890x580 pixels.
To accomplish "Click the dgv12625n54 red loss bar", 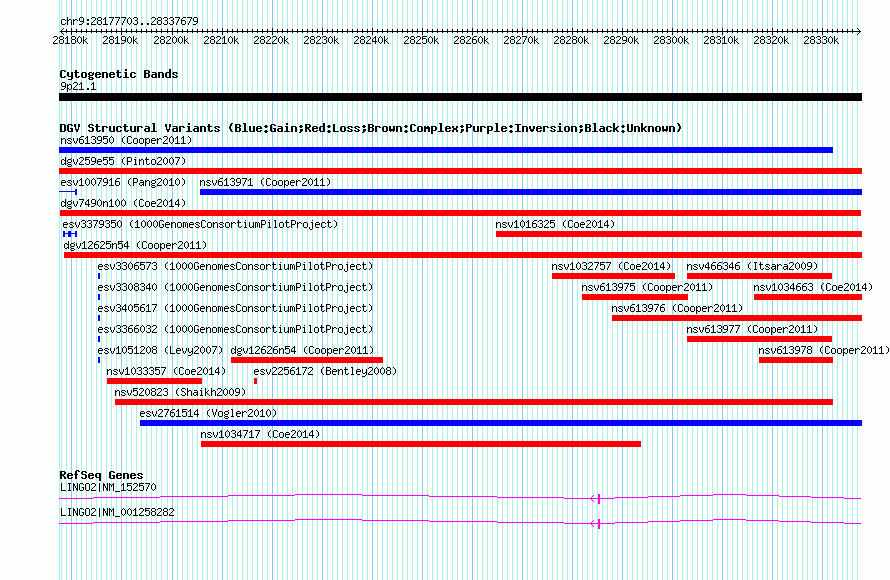I will tap(463, 255).
